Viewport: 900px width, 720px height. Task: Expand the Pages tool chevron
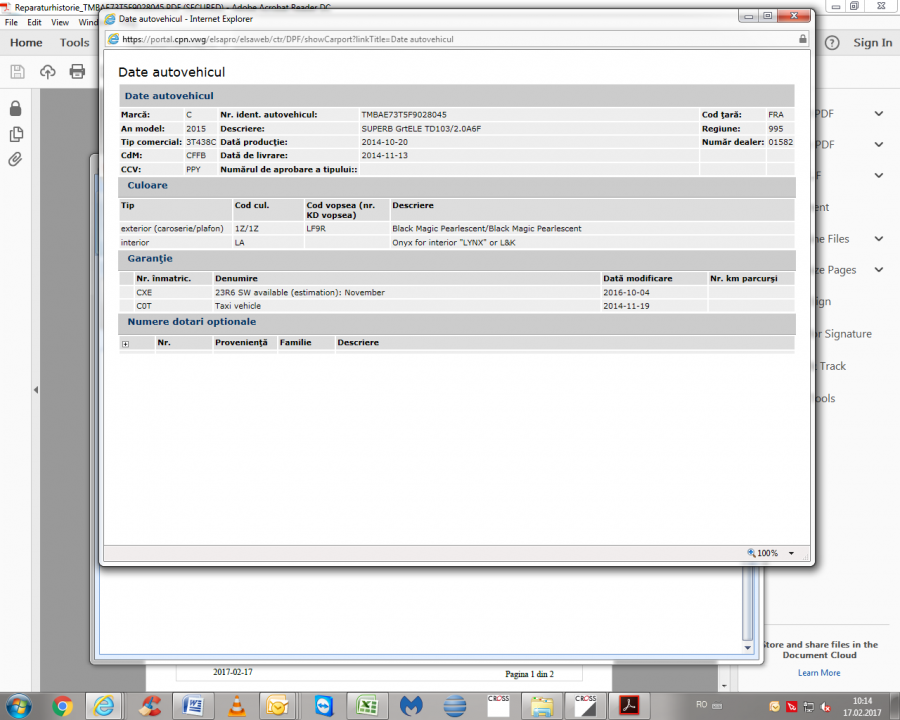coord(878,270)
